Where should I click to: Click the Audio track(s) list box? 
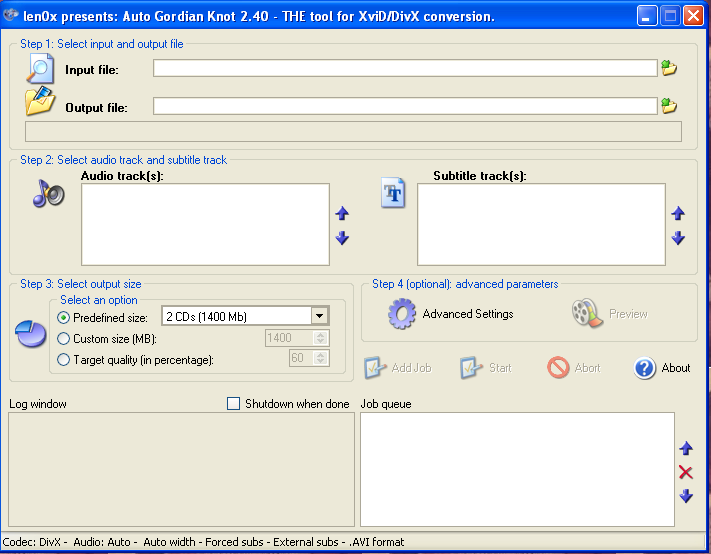[x=205, y=224]
